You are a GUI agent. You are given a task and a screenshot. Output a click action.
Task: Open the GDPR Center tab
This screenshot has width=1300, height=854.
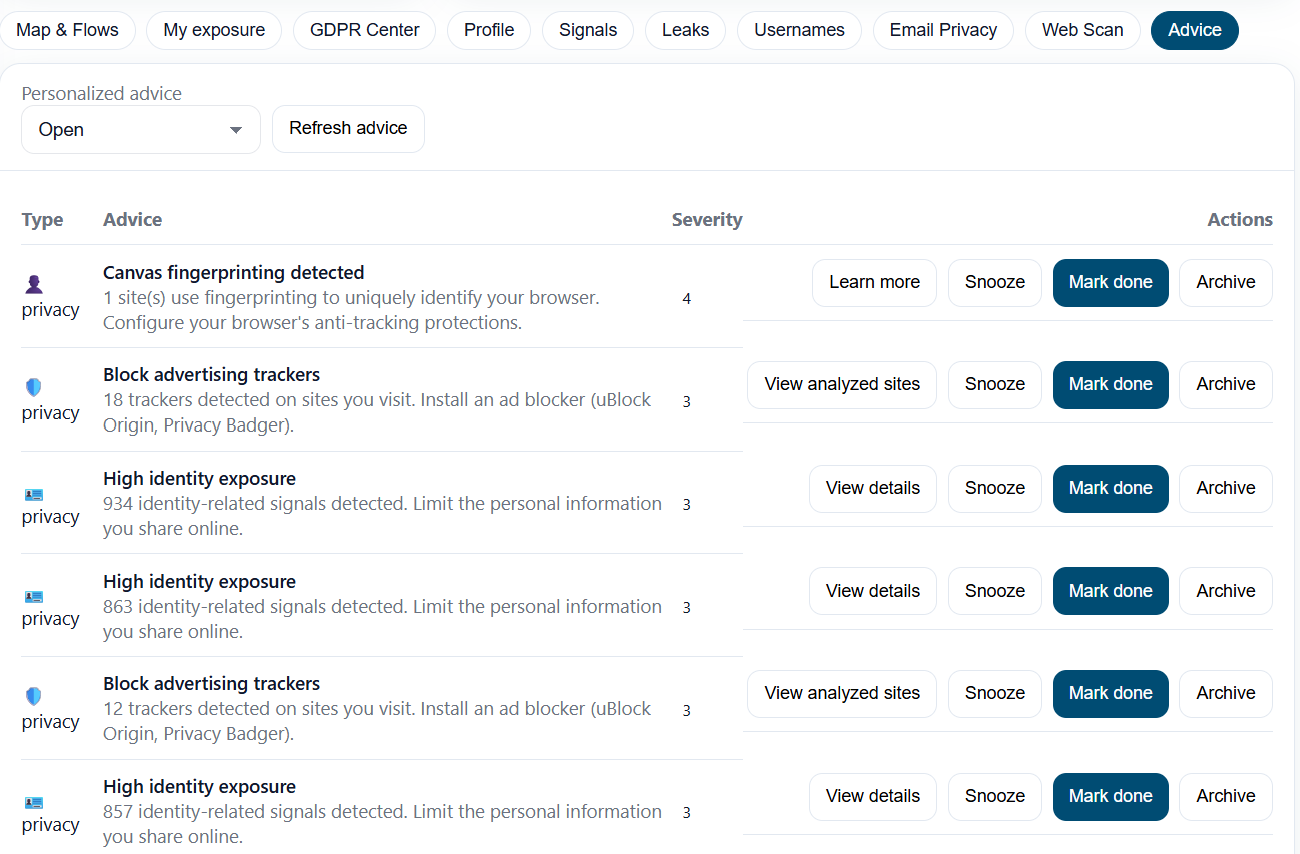(x=364, y=30)
